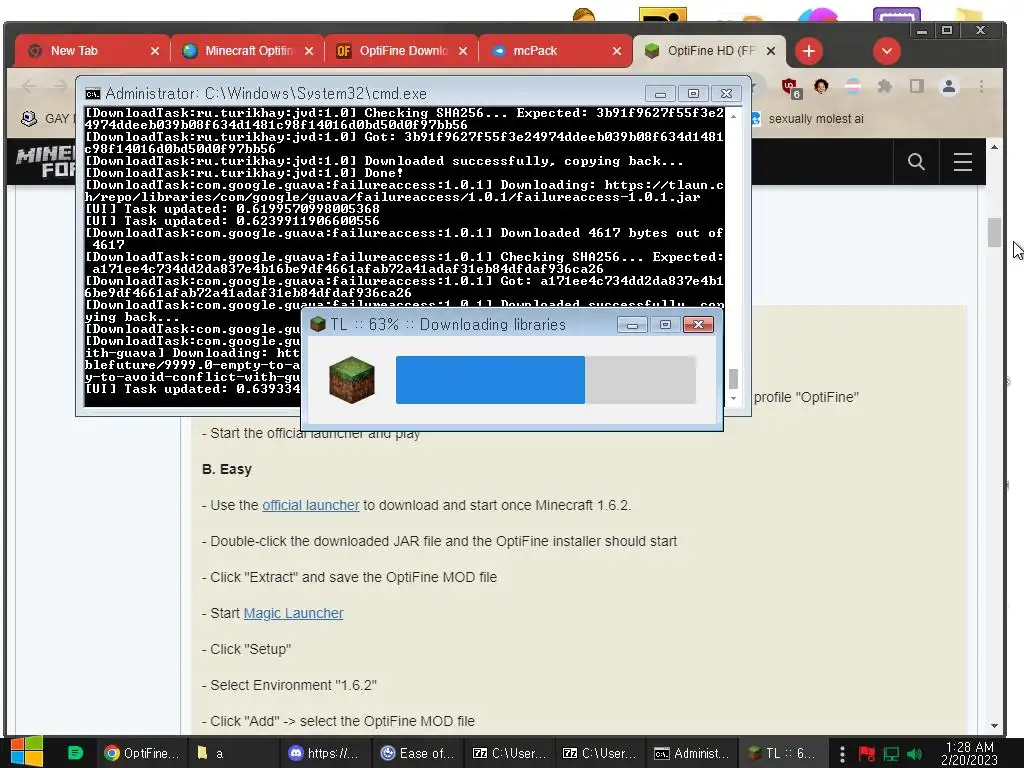Click the cmd window scrollbar down arrow
This screenshot has height=768, width=1024.
733,398
